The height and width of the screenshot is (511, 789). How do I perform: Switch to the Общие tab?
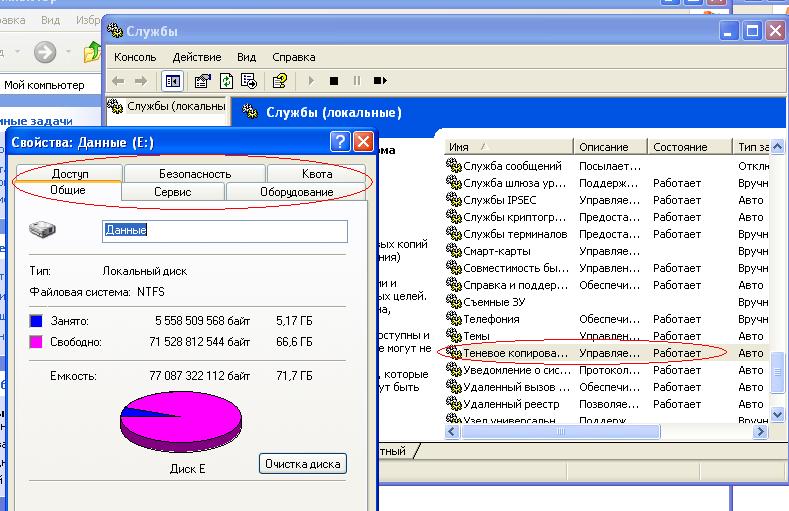pyautogui.click(x=68, y=190)
